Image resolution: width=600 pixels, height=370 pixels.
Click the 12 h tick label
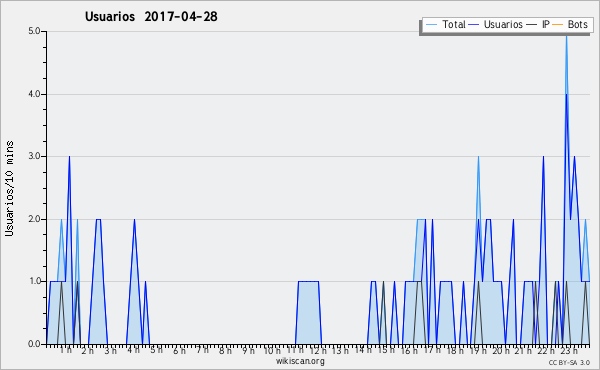coord(318,350)
